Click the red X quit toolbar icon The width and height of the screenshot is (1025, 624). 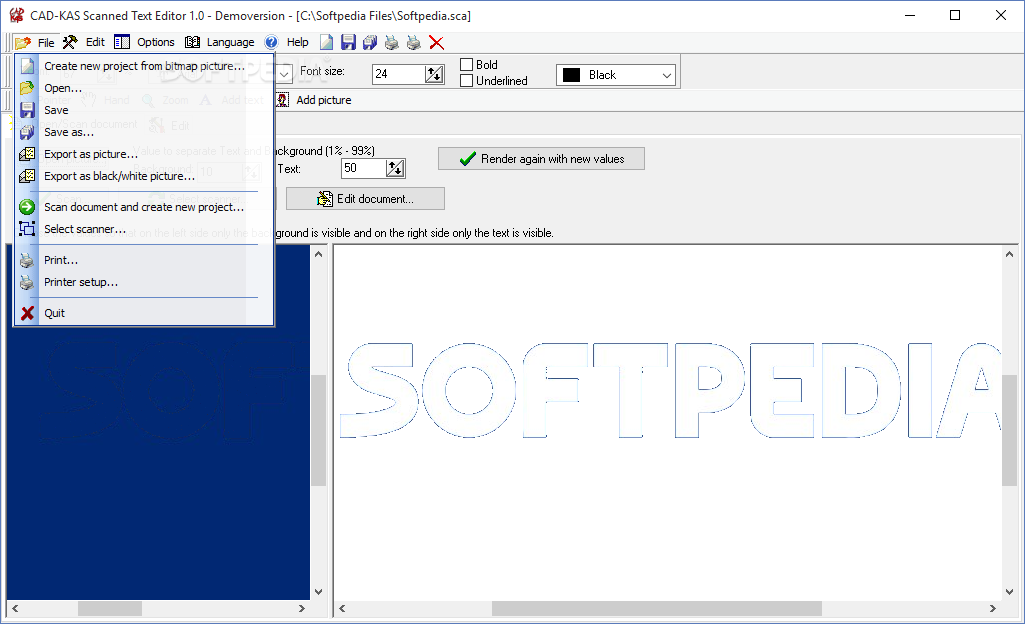(x=436, y=42)
